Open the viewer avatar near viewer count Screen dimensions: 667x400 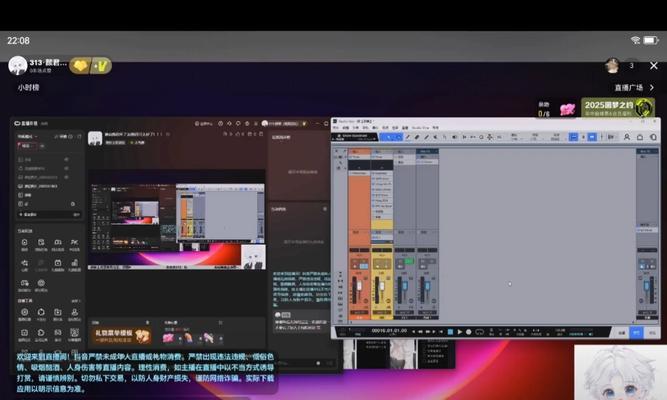[612, 66]
